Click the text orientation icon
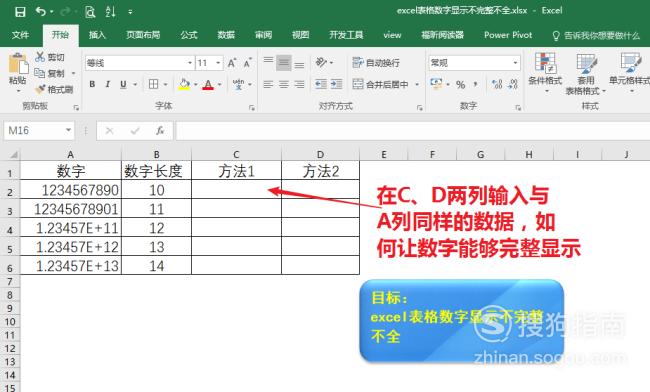The width and height of the screenshot is (650, 392). [321, 63]
